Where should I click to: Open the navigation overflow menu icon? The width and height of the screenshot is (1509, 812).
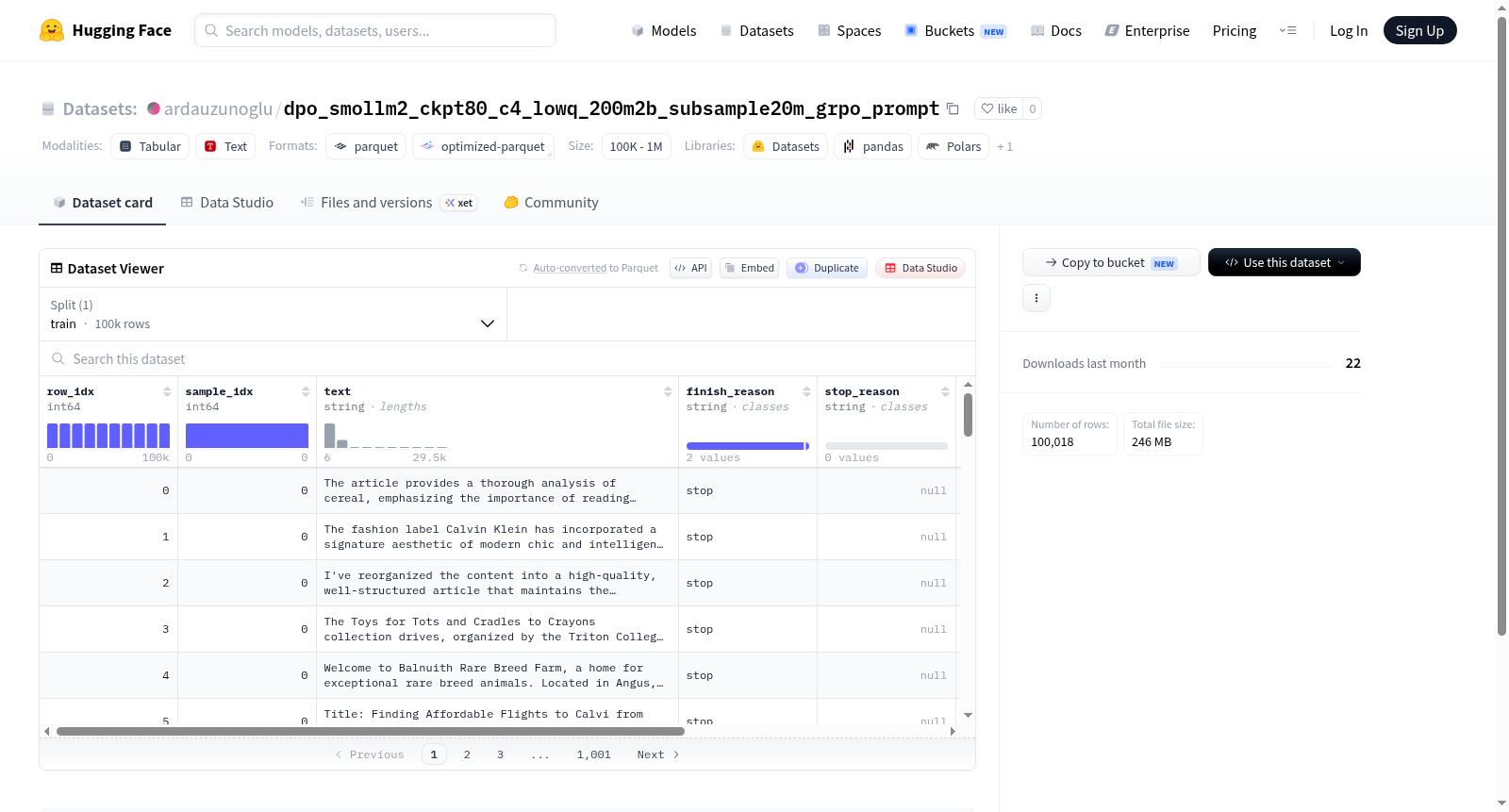1287,31
